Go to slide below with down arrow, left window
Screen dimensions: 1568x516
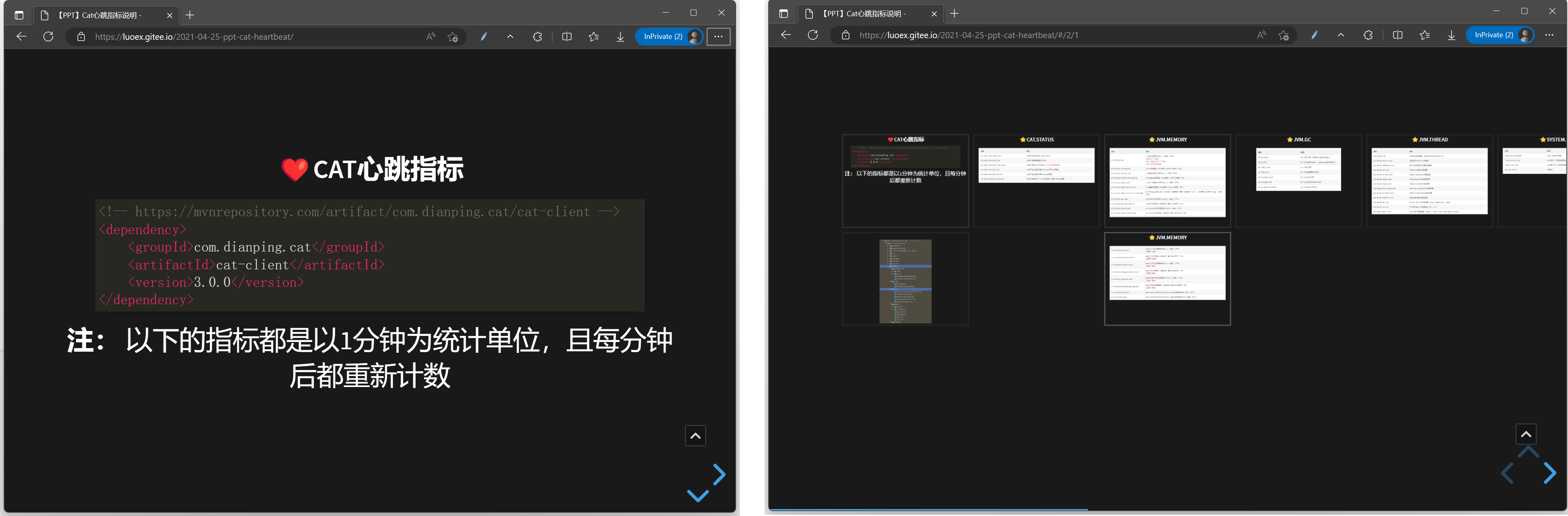point(698,495)
